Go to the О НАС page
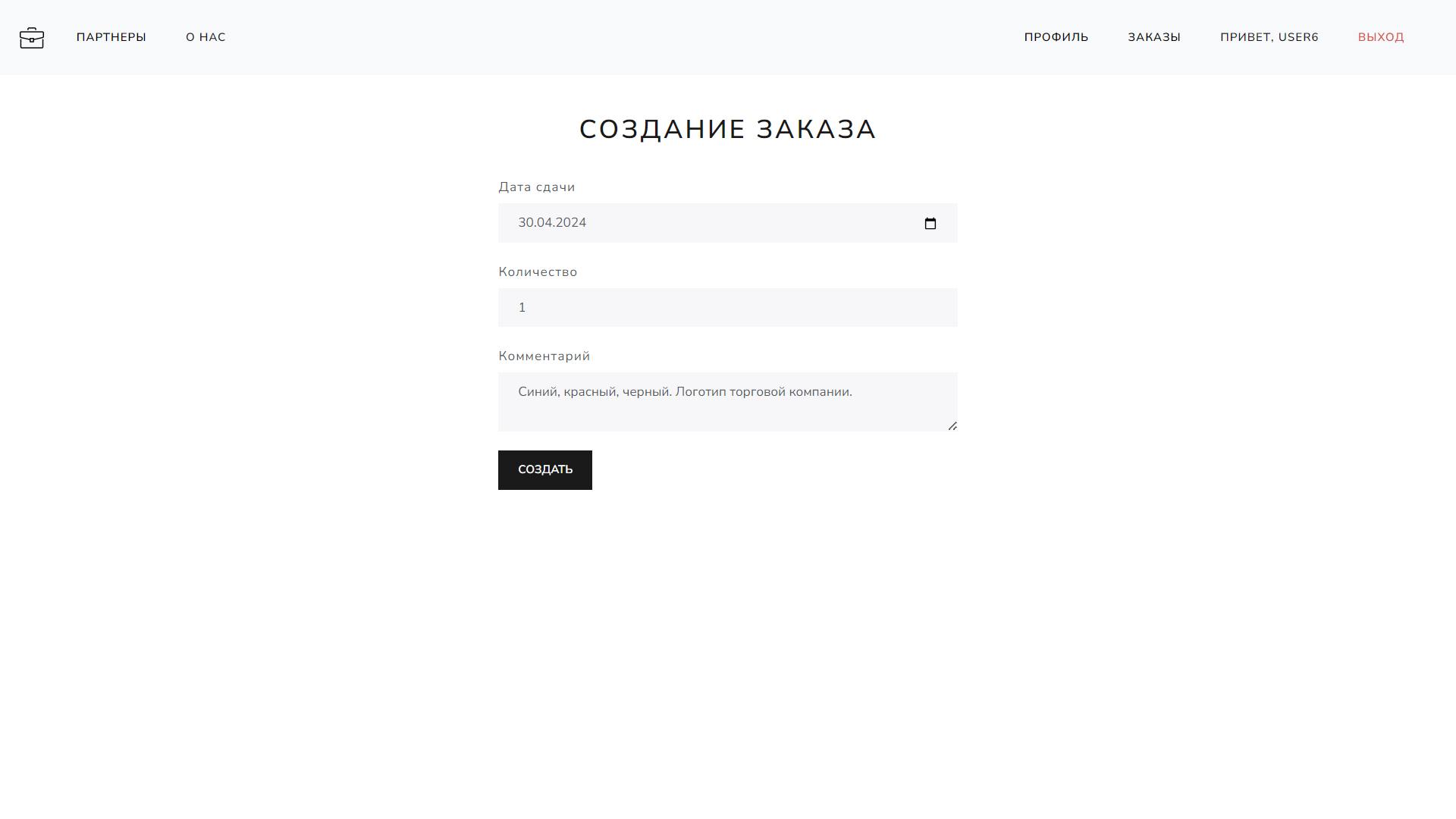The width and height of the screenshot is (1456, 819). [206, 37]
